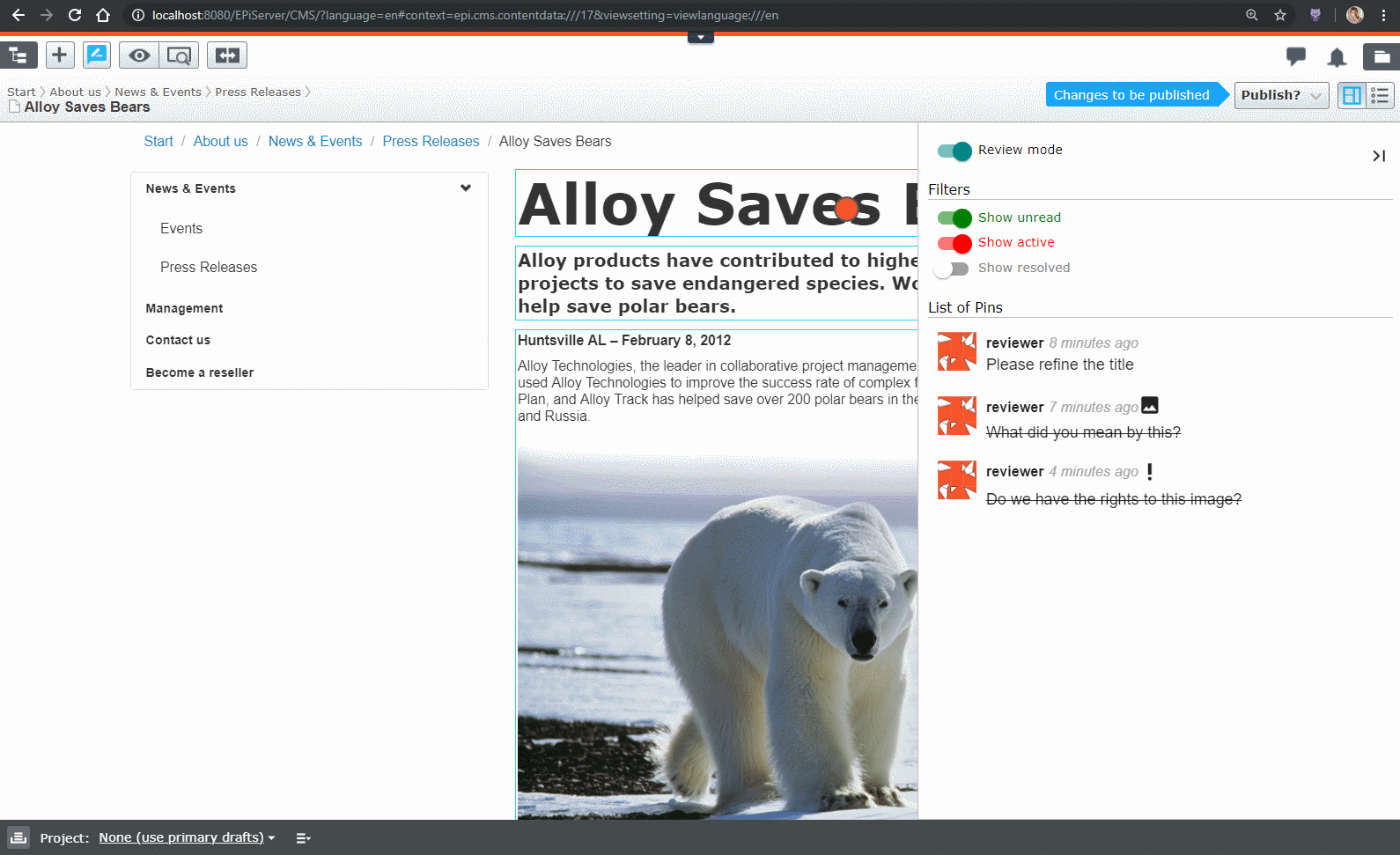Click About us in CMS top breadcrumb
Viewport: 1400px width, 855px height.
tap(75, 92)
